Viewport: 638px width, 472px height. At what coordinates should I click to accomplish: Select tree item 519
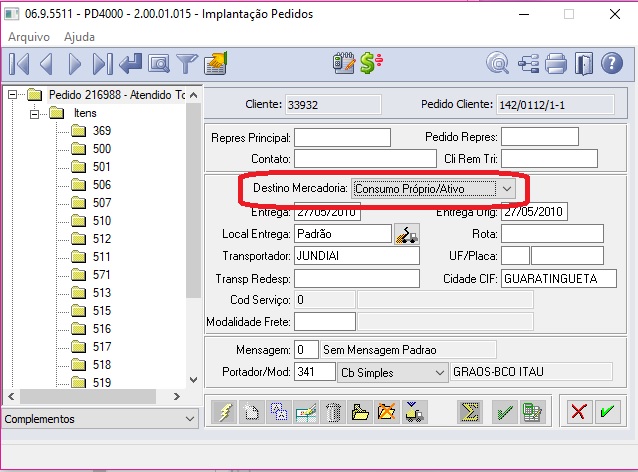point(102,382)
